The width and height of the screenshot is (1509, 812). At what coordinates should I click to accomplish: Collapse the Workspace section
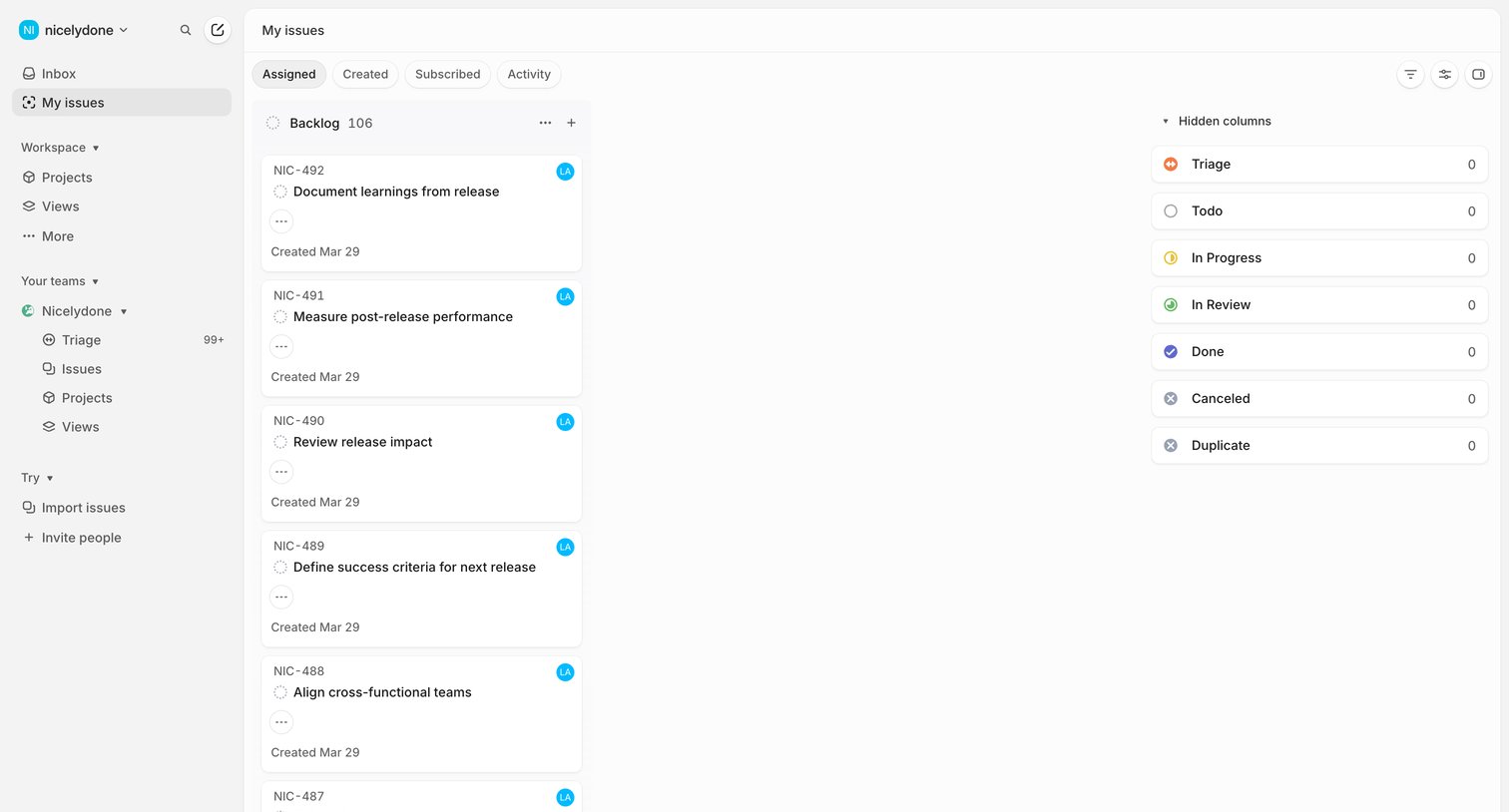[x=60, y=148]
